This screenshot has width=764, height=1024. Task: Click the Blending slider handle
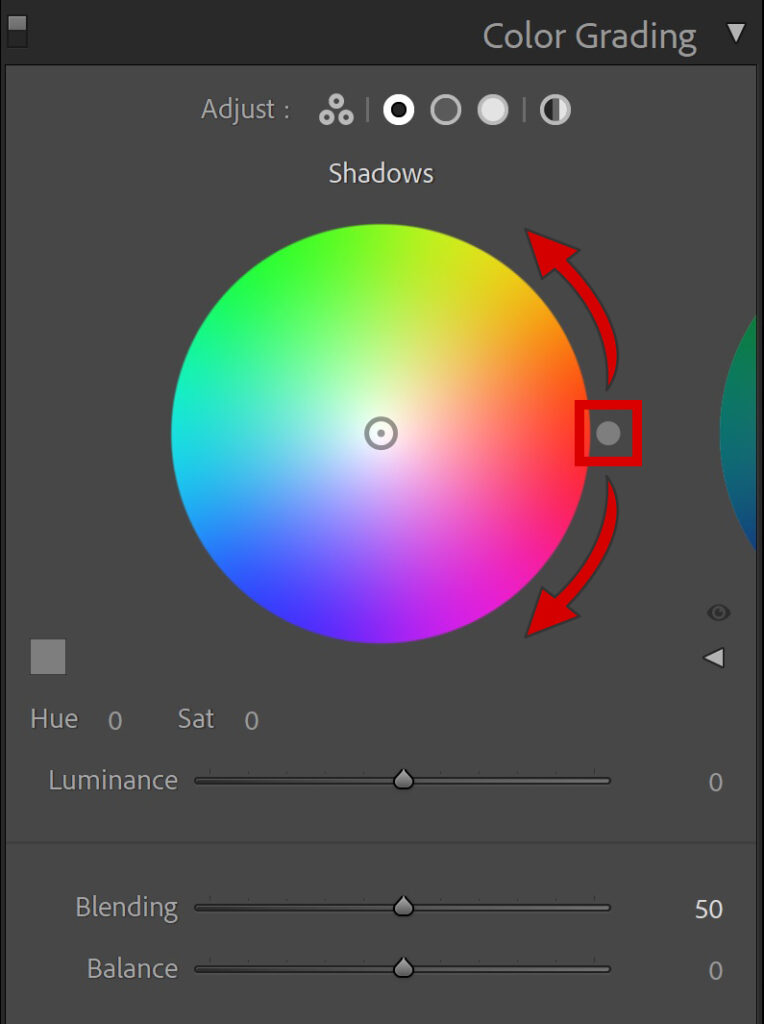404,906
